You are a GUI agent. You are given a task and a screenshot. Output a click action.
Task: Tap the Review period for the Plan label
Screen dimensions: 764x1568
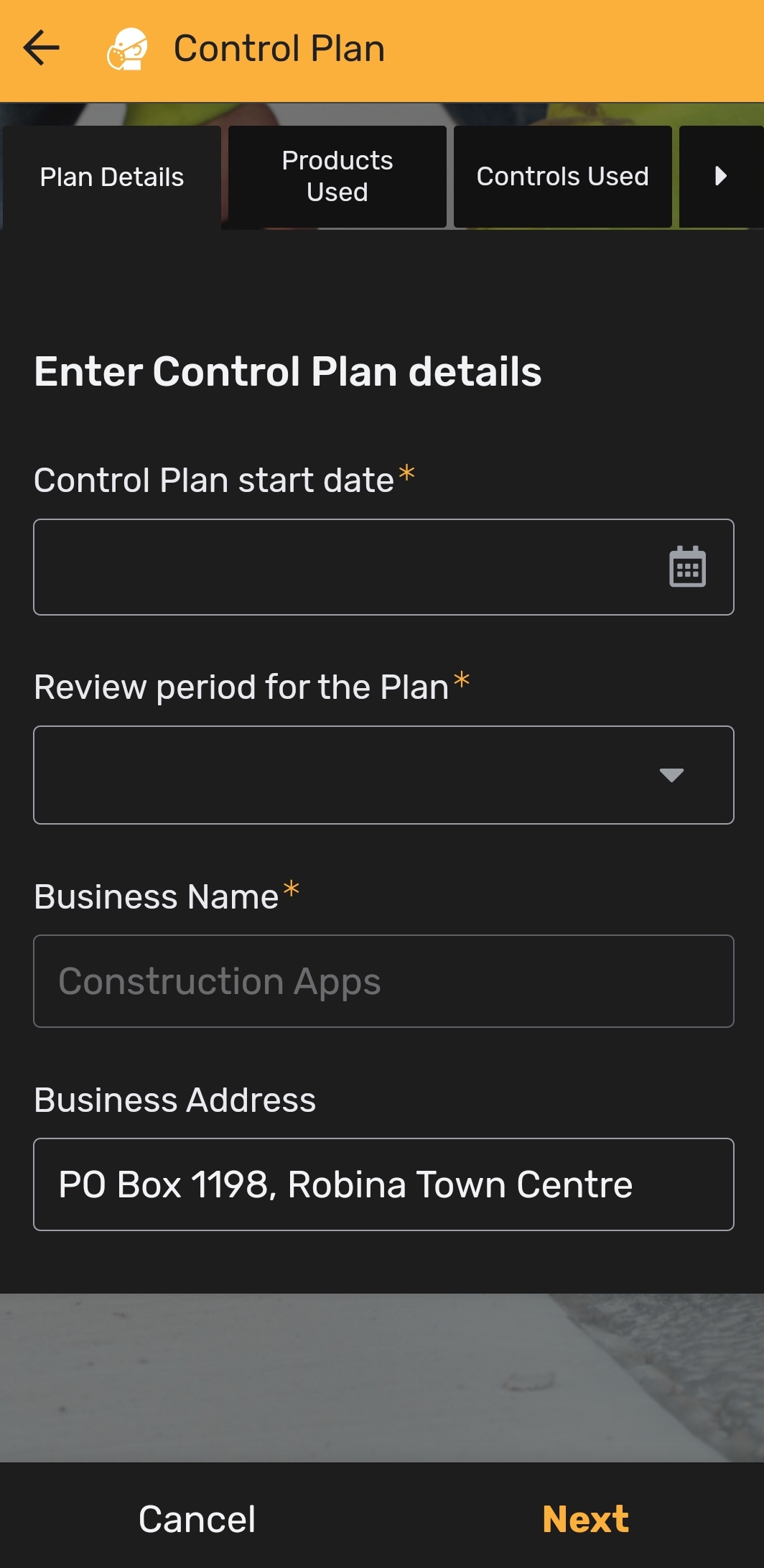[x=241, y=687]
